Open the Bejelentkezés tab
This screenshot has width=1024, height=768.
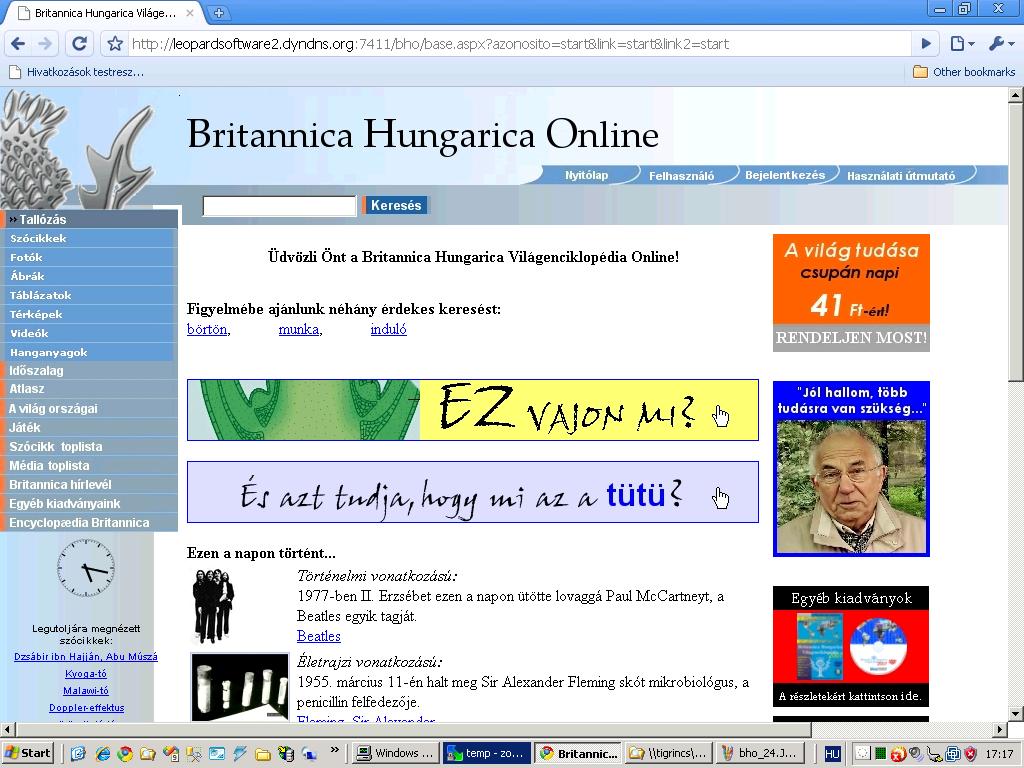click(785, 175)
